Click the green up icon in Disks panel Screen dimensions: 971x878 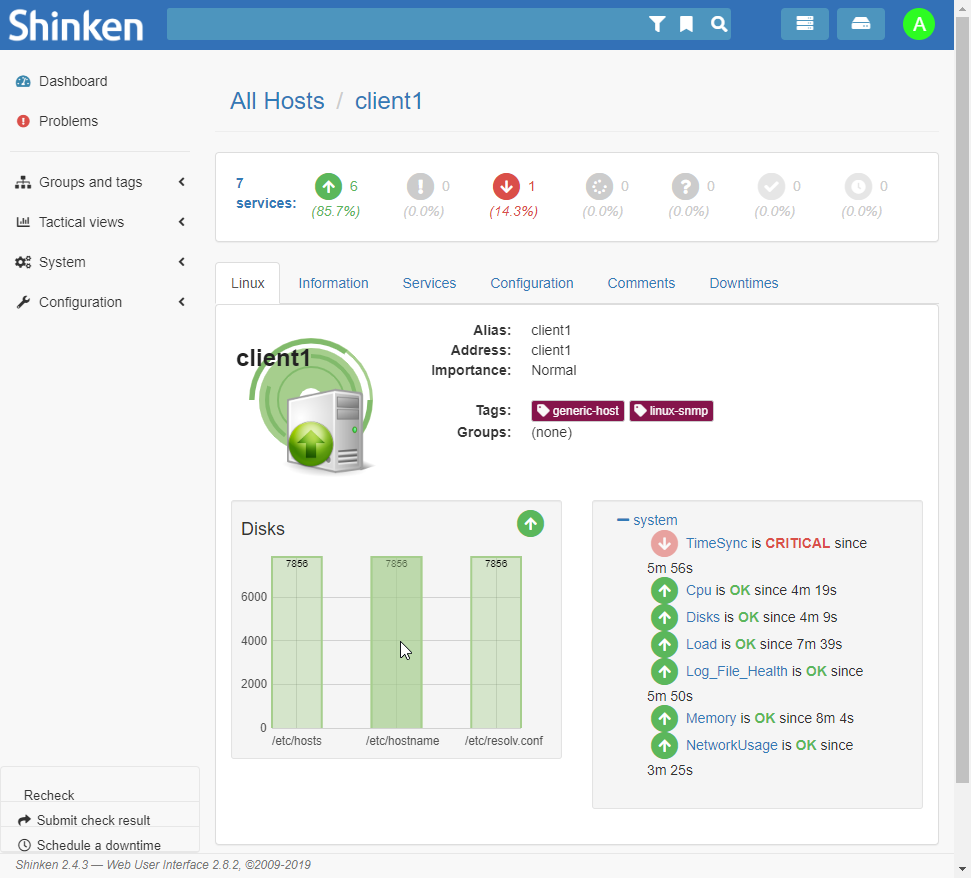[x=531, y=524]
